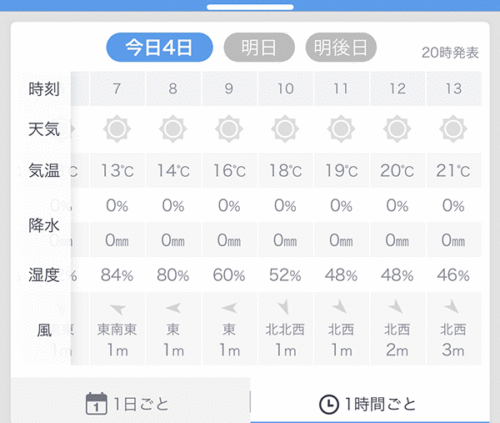The image size is (500, 423).
Task: Tap the clock icon beside 1時間ごと
Action: click(329, 404)
